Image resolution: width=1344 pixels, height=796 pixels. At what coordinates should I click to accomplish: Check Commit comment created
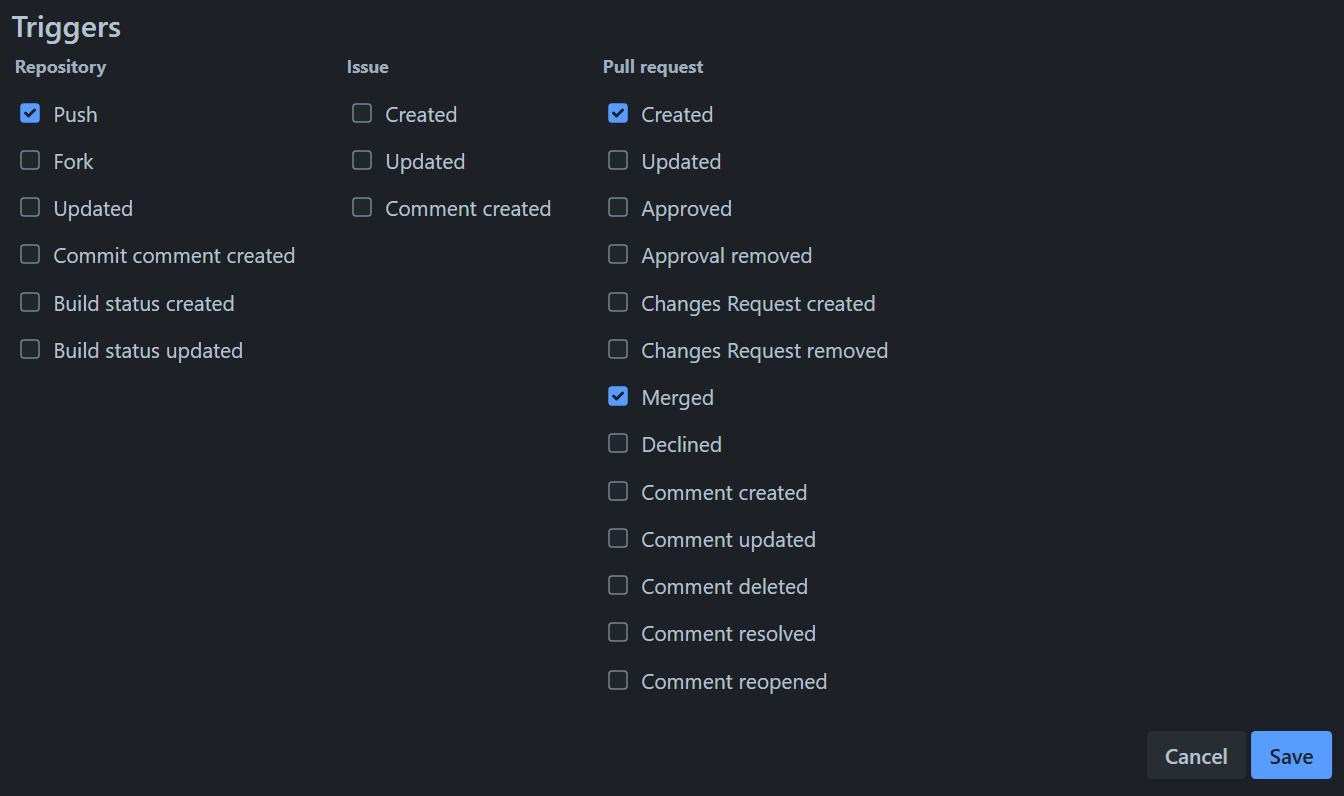[30, 255]
